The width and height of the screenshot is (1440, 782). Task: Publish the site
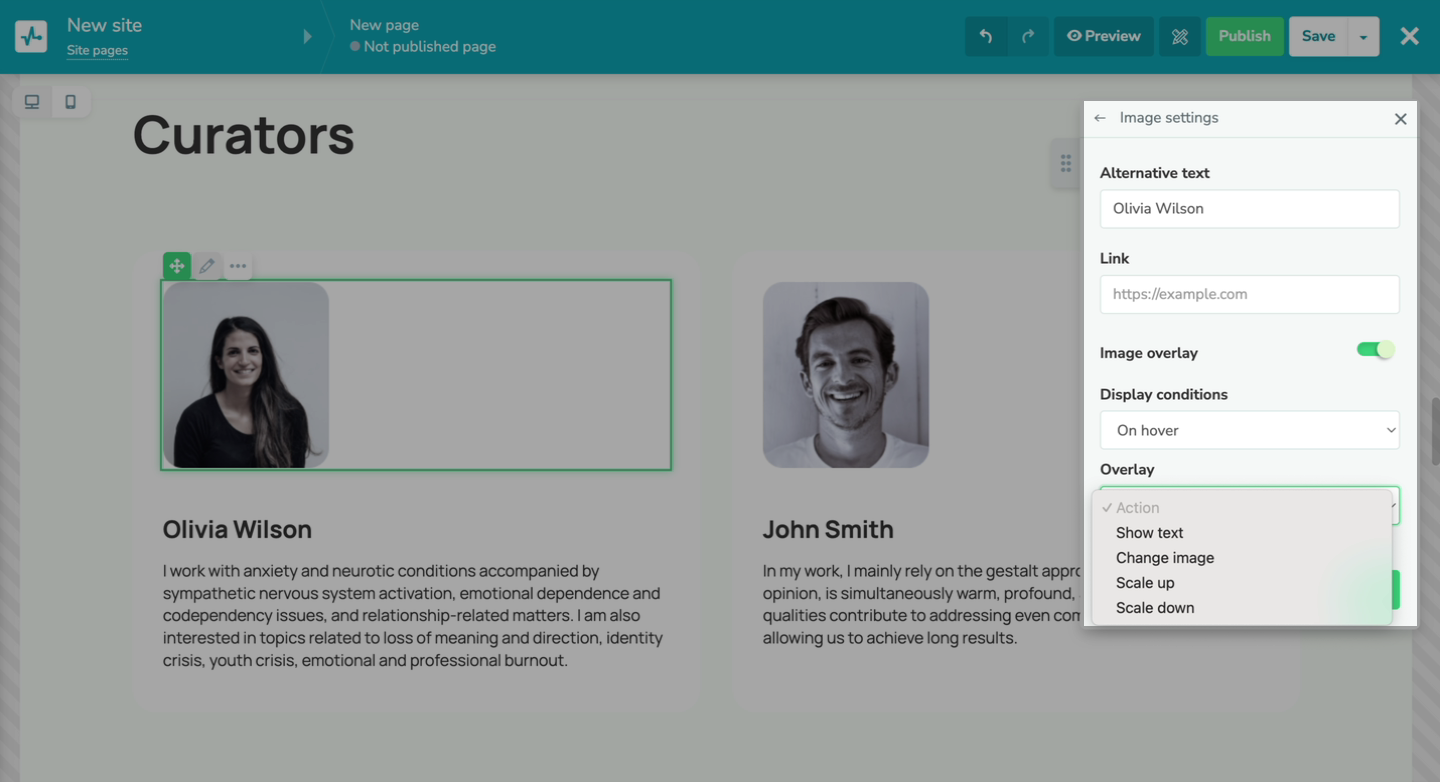[1244, 36]
